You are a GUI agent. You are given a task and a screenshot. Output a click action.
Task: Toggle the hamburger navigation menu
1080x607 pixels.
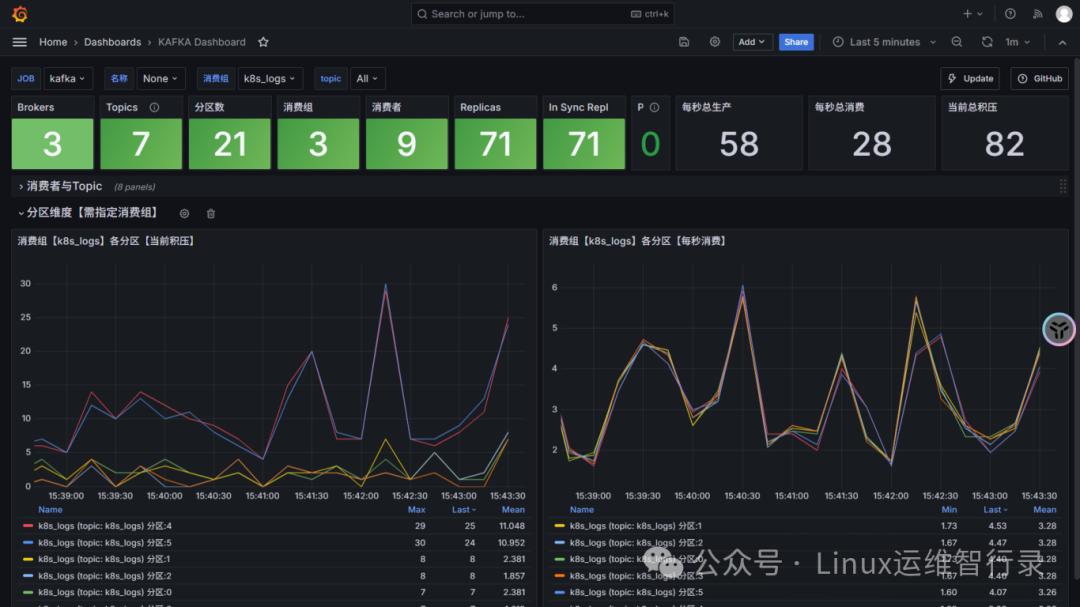pos(19,42)
